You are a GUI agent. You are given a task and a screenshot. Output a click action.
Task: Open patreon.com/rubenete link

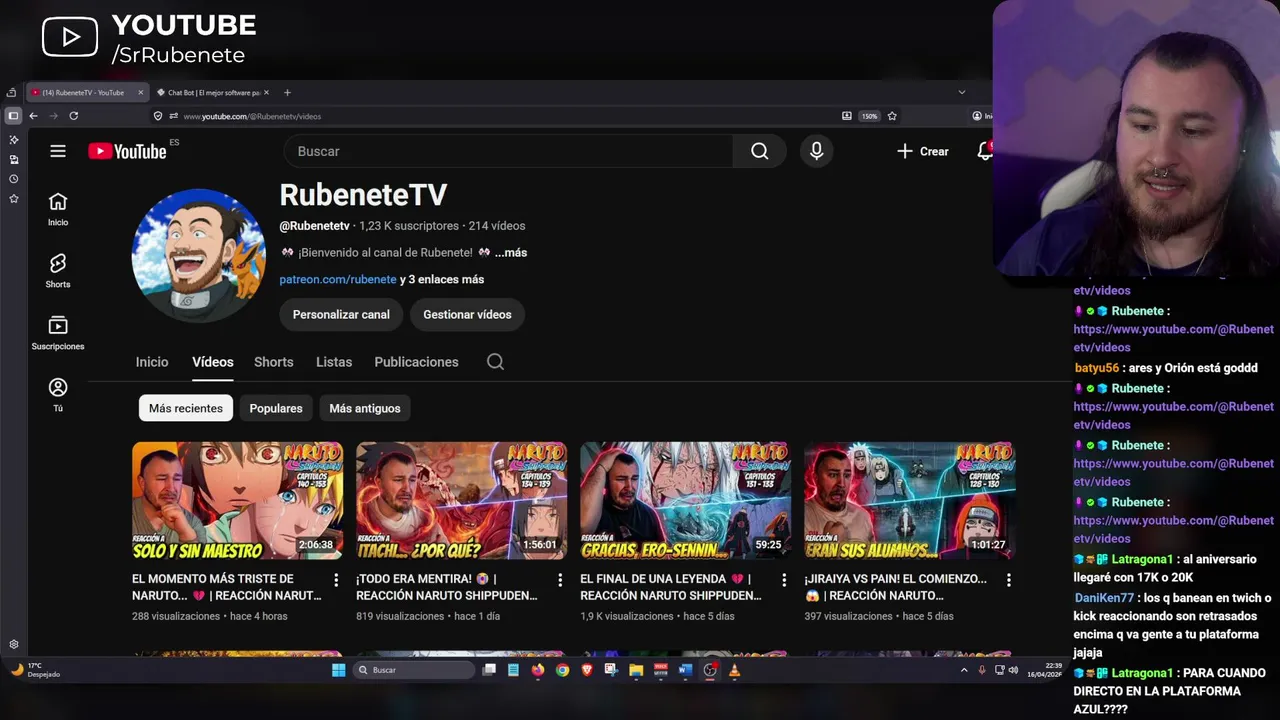click(x=338, y=280)
